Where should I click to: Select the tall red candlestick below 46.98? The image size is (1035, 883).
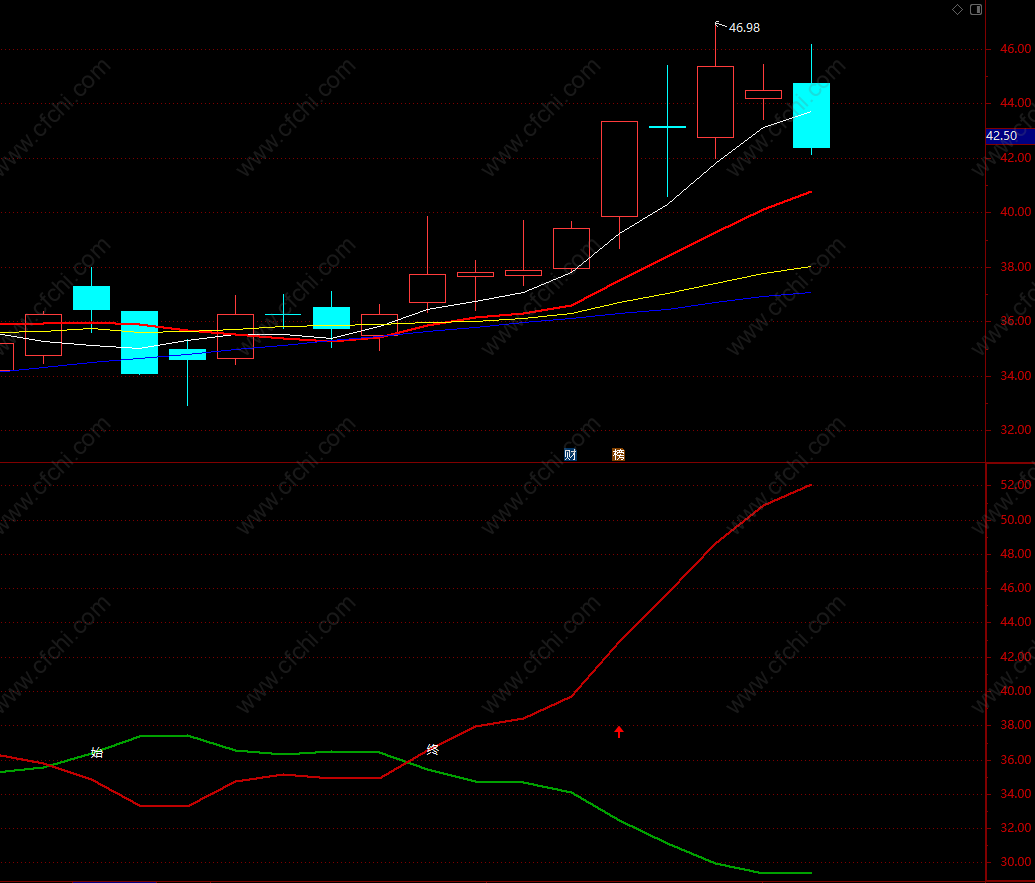tap(716, 102)
